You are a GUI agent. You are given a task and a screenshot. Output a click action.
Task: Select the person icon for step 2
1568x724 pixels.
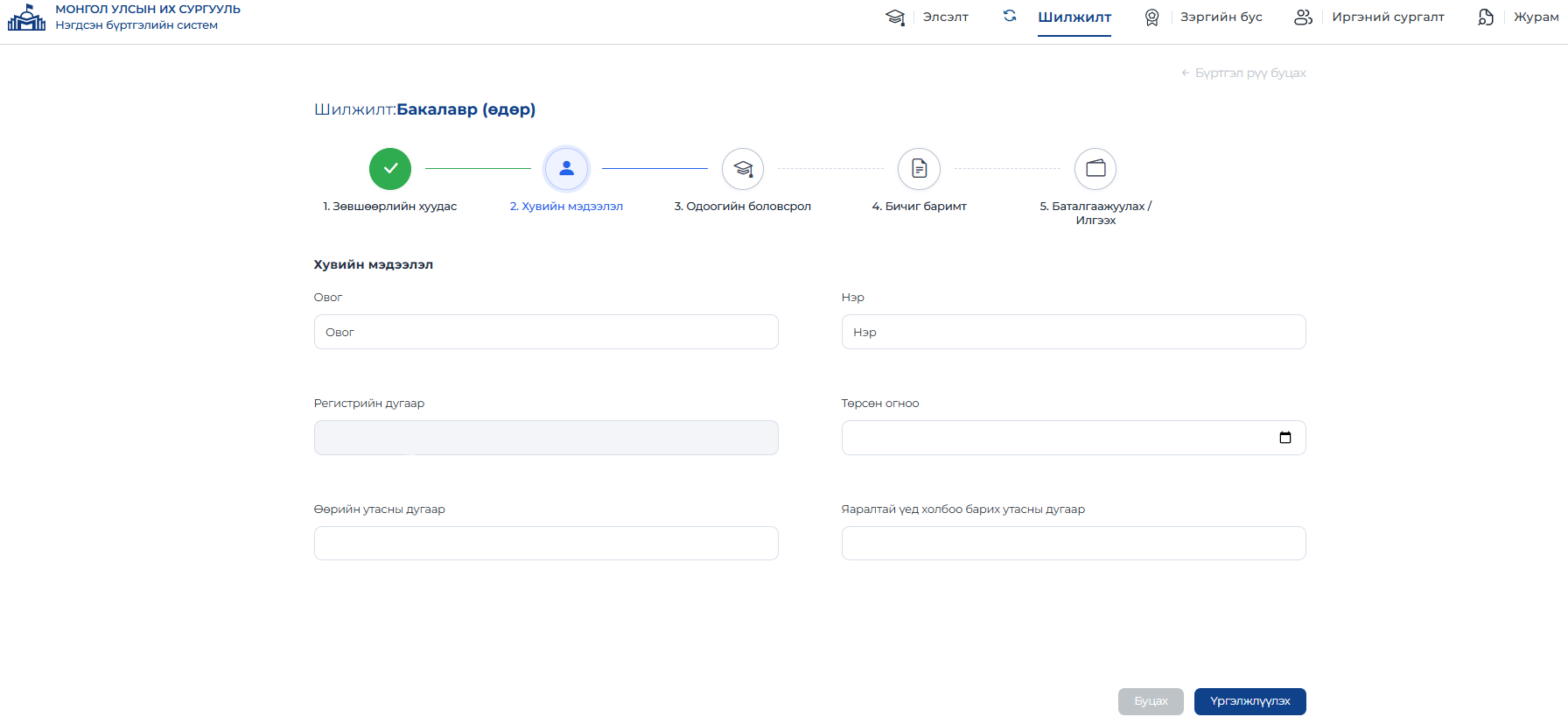(x=567, y=169)
